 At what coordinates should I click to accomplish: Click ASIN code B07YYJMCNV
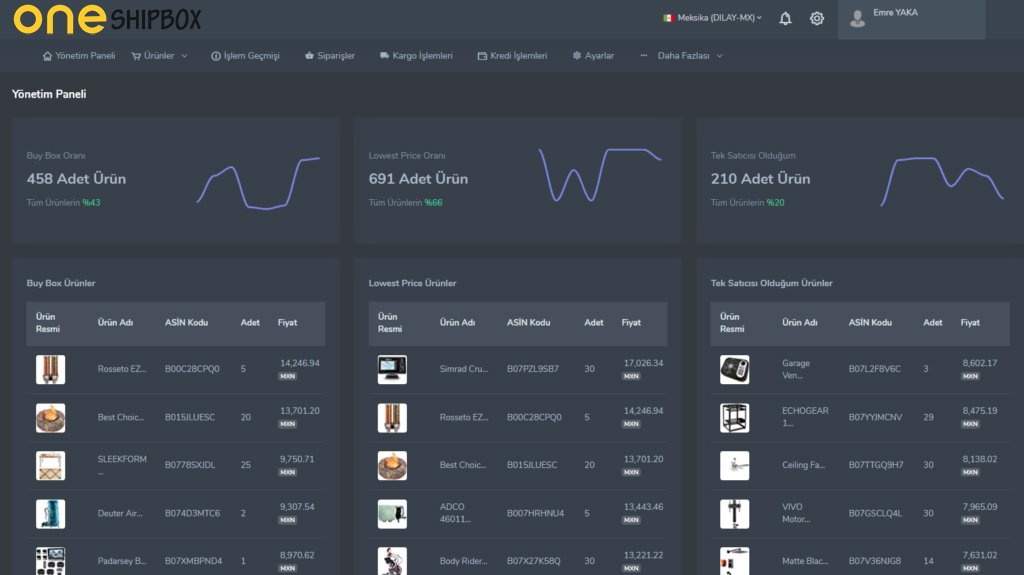[x=875, y=418]
